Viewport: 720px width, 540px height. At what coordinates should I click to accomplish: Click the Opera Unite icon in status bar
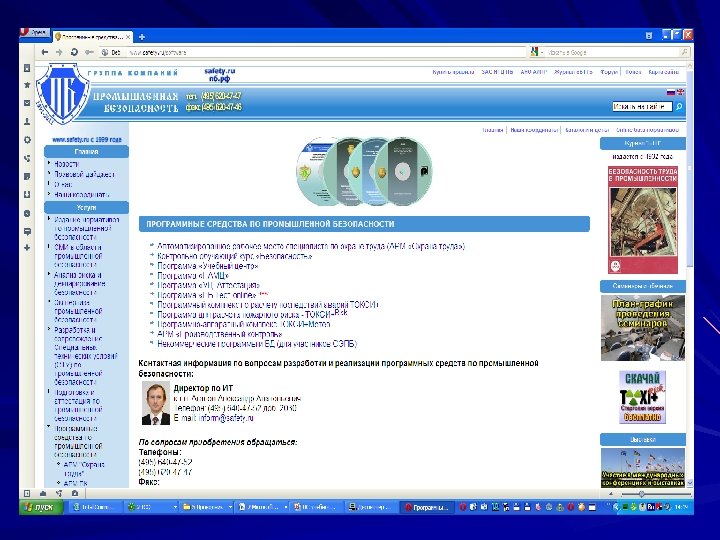[59, 494]
